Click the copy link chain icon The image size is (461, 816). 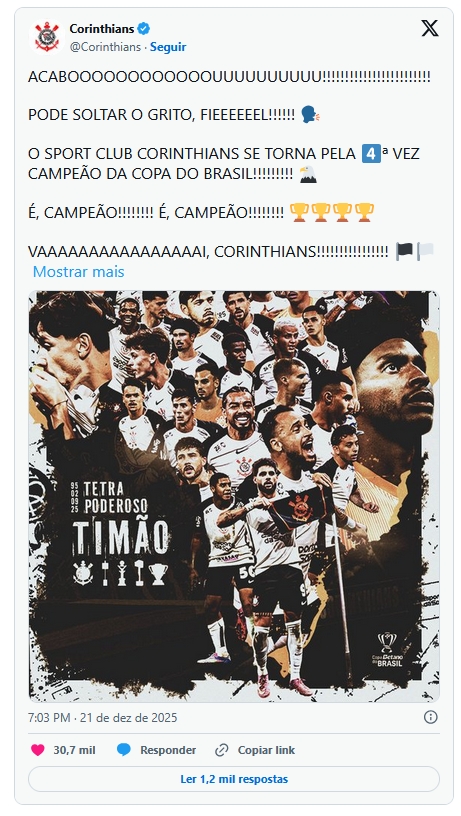point(222,750)
